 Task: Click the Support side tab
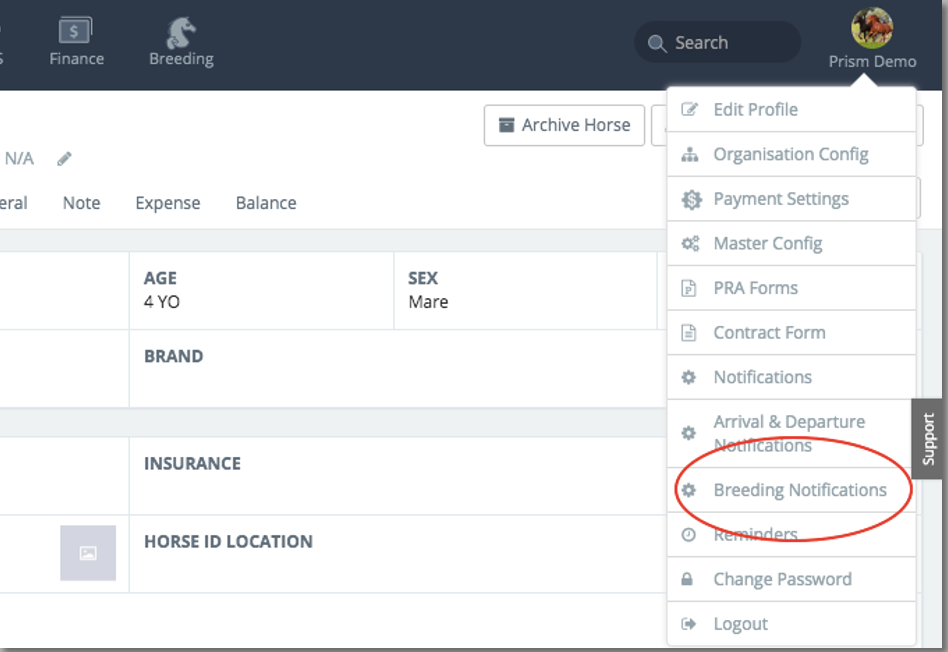click(929, 438)
